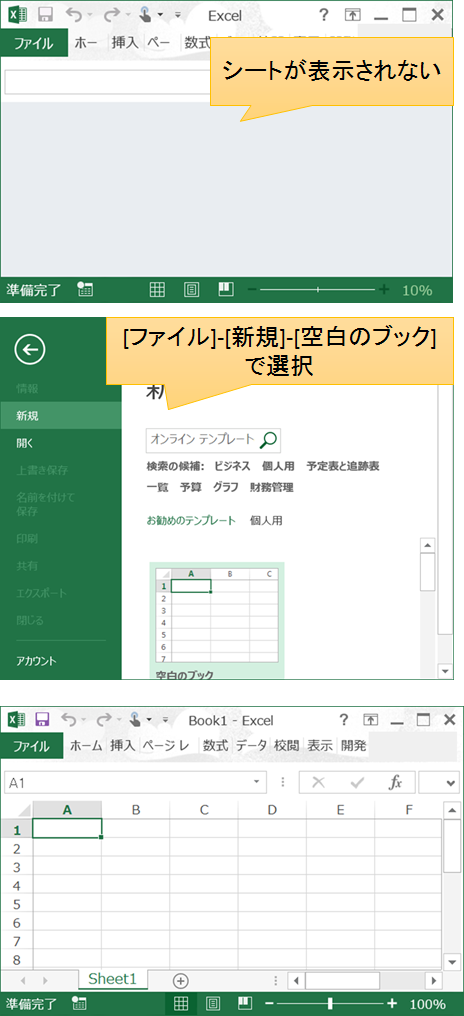Open the 表示 ribbon tab

click(x=320, y=746)
